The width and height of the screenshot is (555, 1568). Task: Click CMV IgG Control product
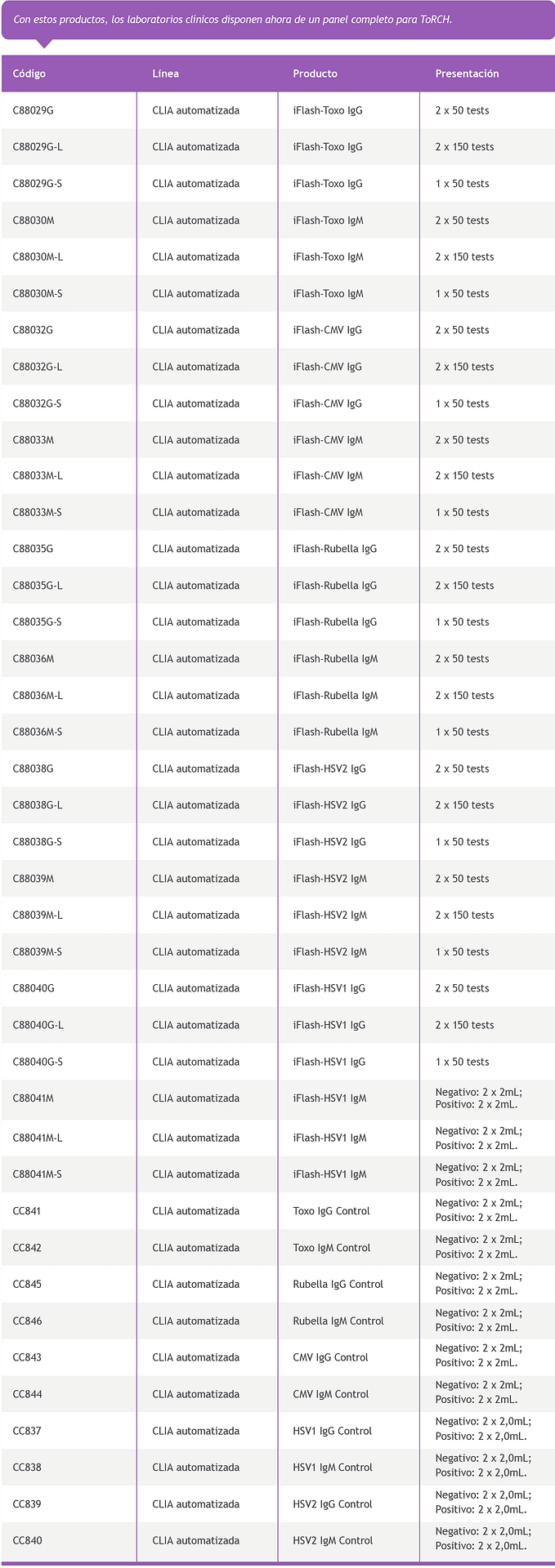pos(330,1357)
